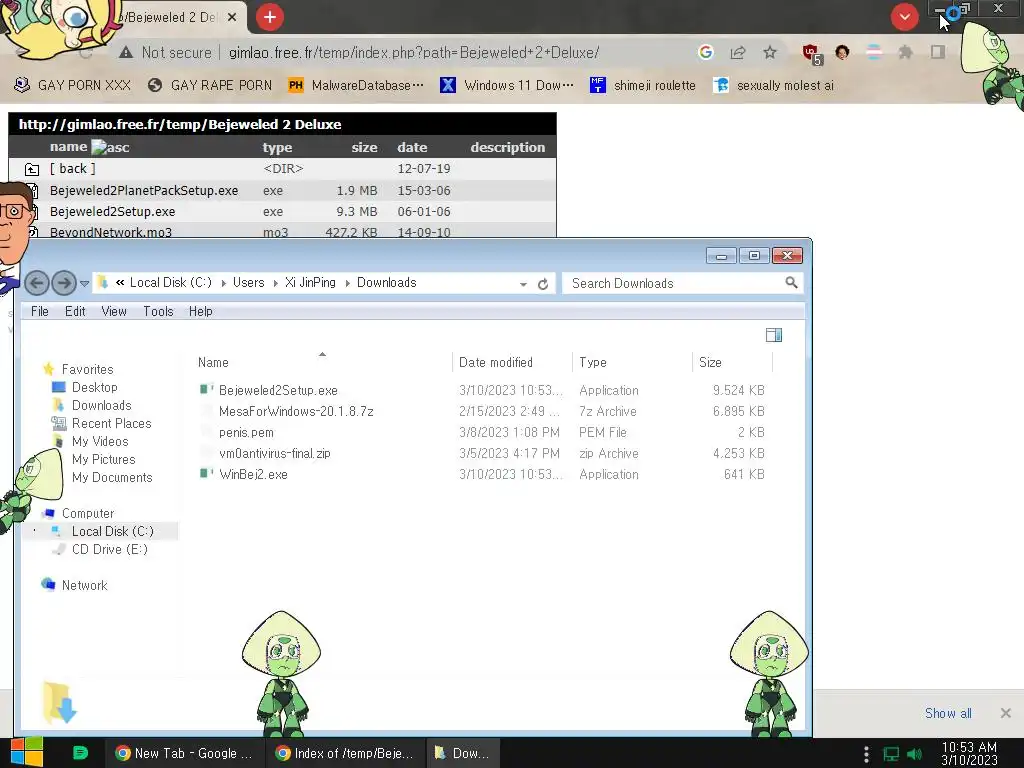Toggle the preview pane icon

pyautogui.click(x=774, y=335)
